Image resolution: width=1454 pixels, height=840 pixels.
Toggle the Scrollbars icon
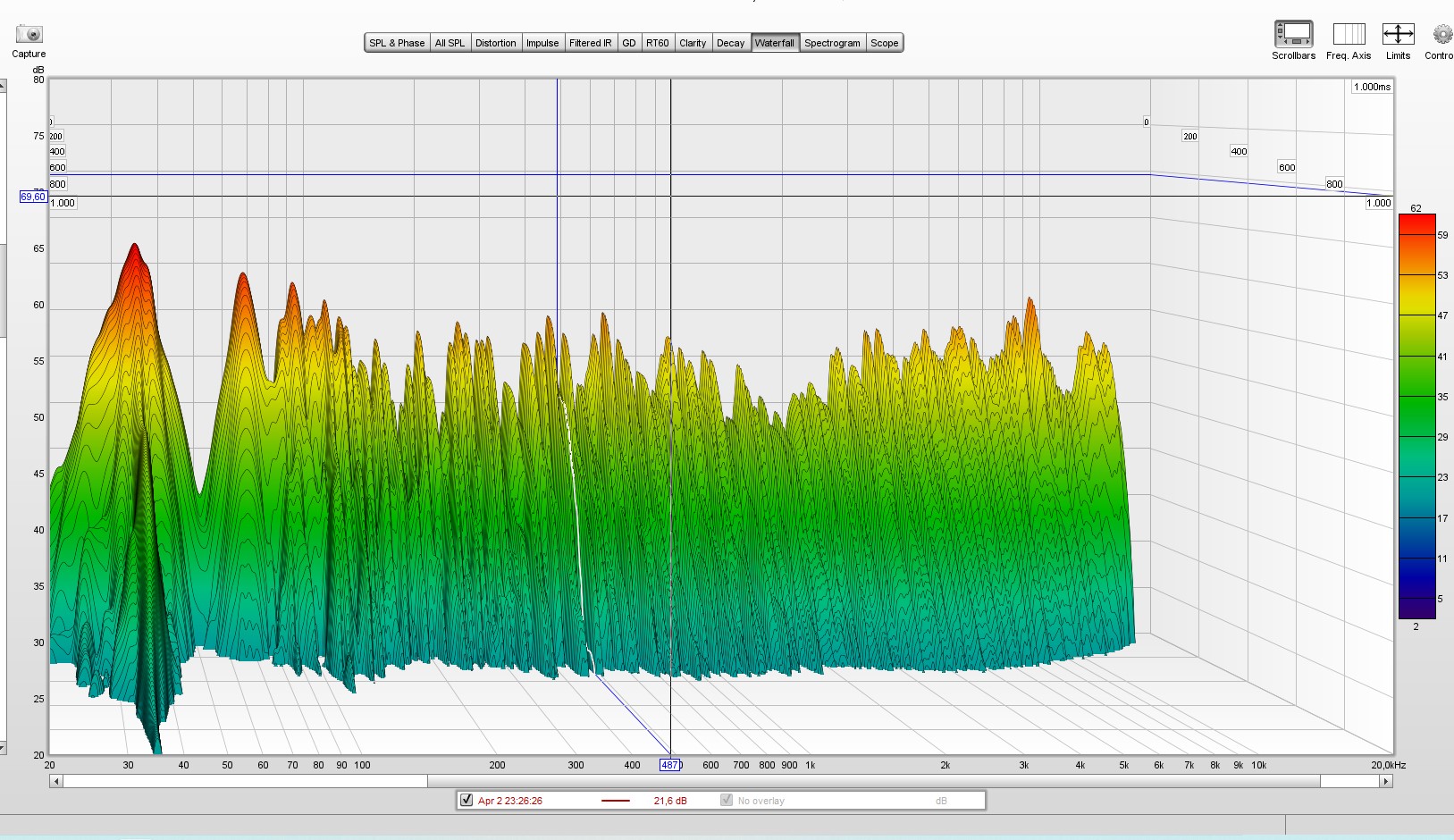point(1293,34)
